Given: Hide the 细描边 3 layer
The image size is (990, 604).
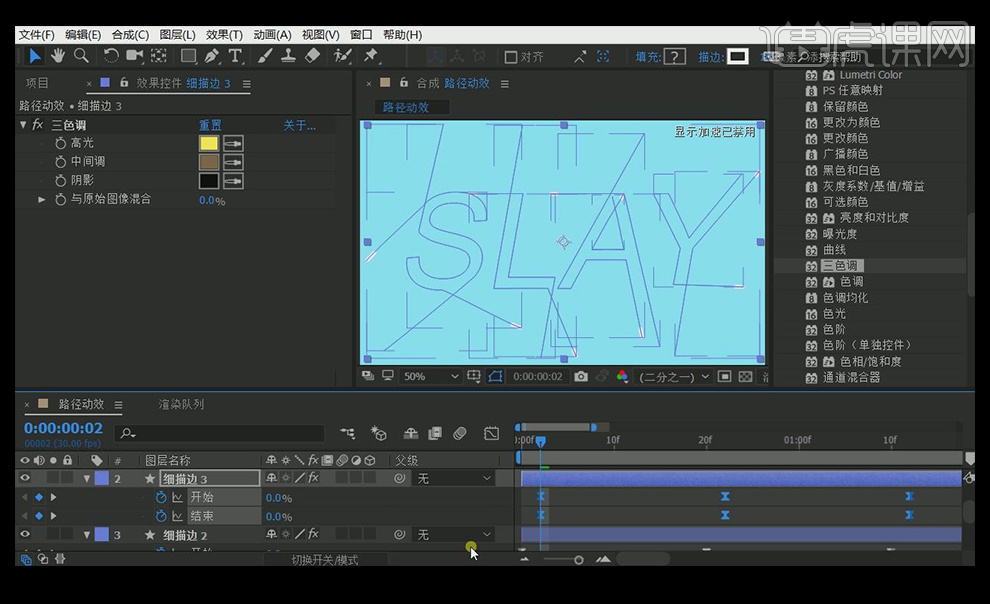Looking at the screenshot, I should tap(26, 479).
